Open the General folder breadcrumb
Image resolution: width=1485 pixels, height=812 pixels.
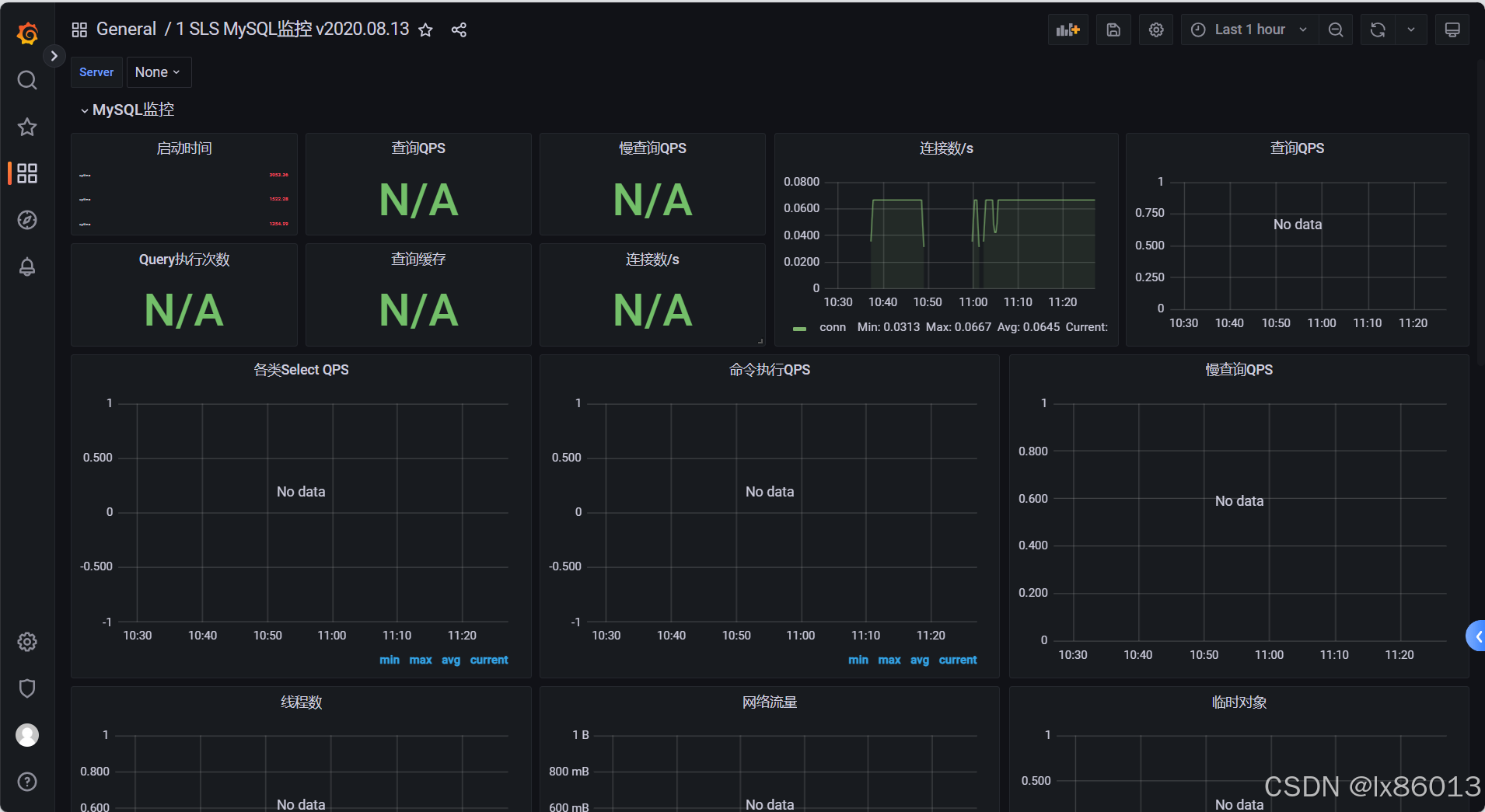click(x=126, y=30)
